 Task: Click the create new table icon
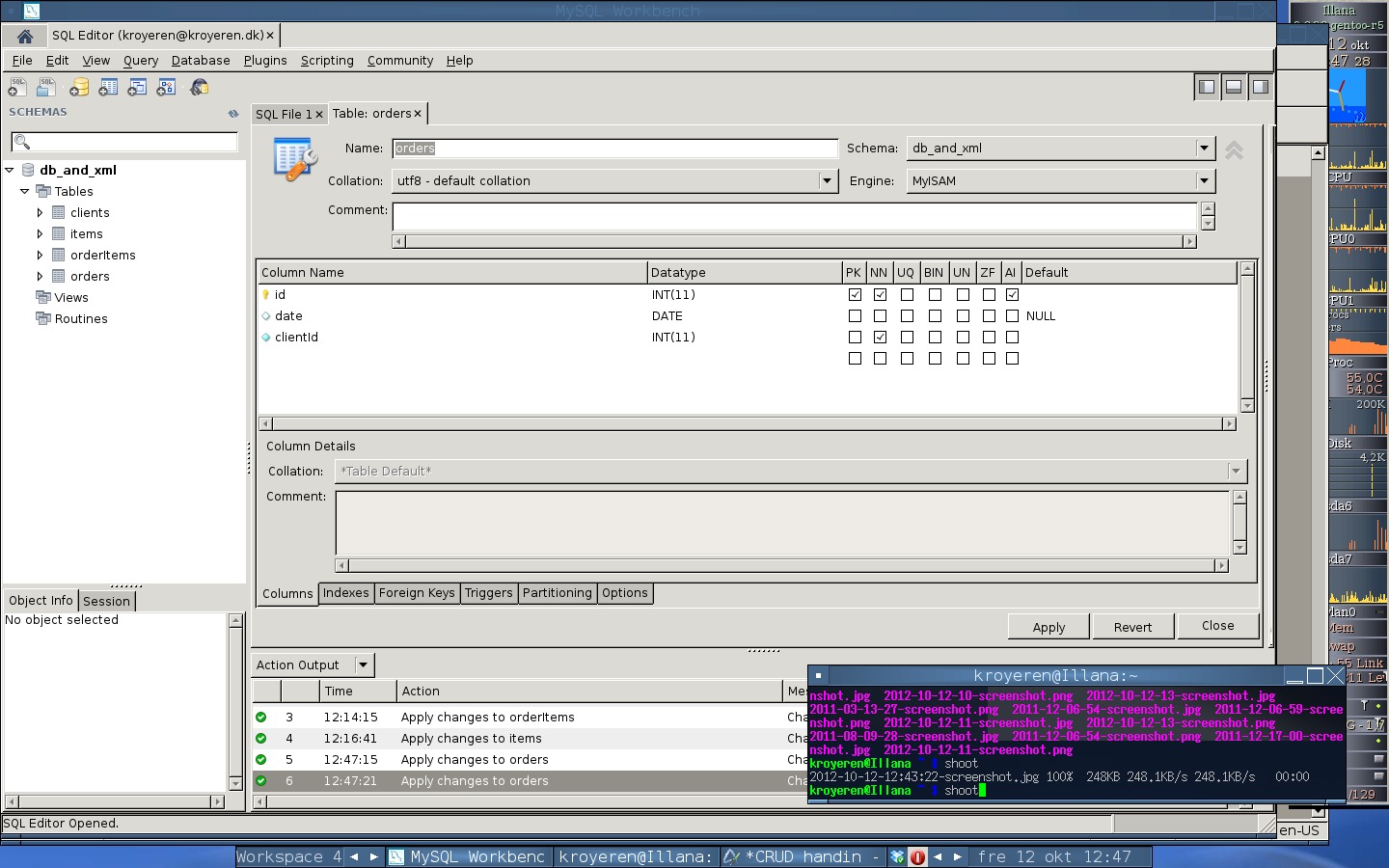[x=108, y=88]
